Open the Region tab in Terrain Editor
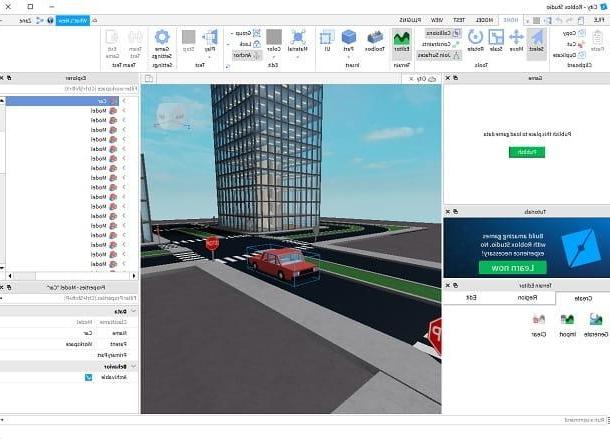610x439 pixels. 528,298
